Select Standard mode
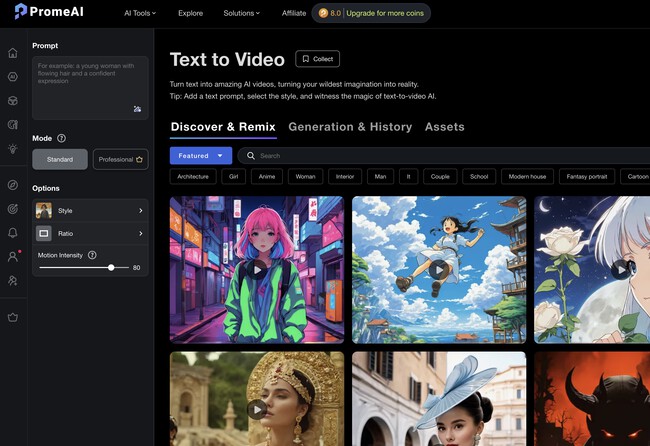This screenshot has height=446, width=650. 60,159
